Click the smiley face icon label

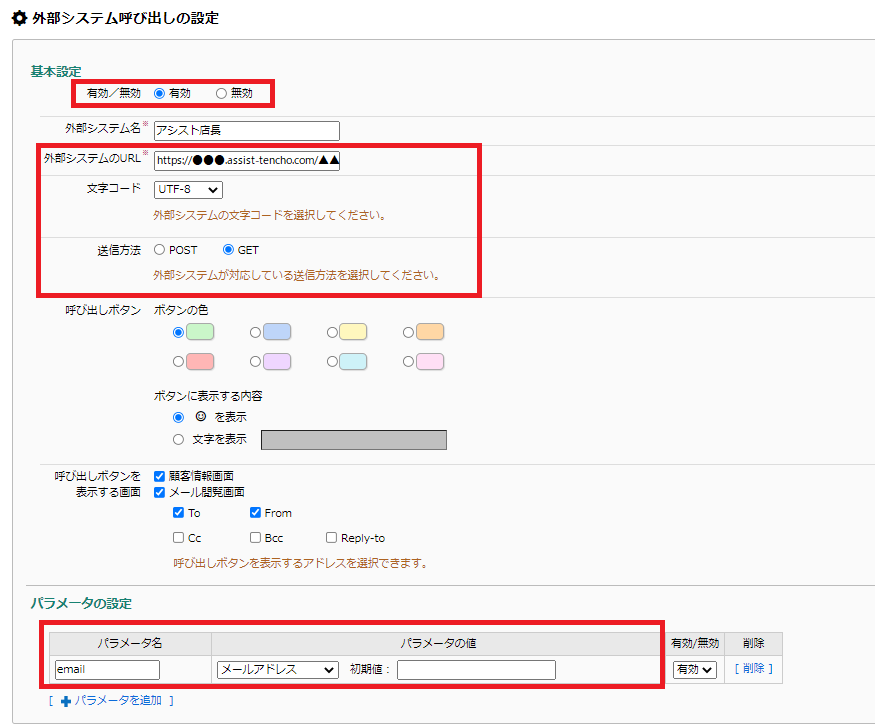(201, 416)
